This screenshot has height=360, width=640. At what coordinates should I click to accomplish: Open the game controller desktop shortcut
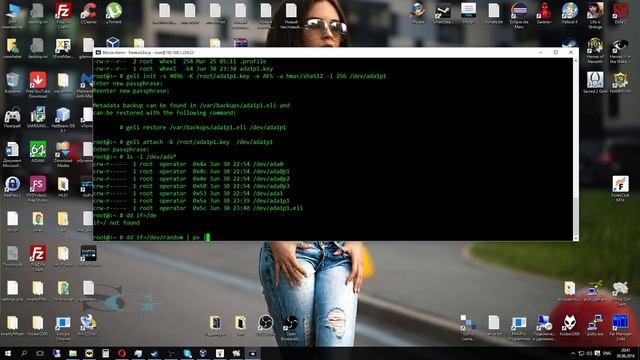click(12, 118)
